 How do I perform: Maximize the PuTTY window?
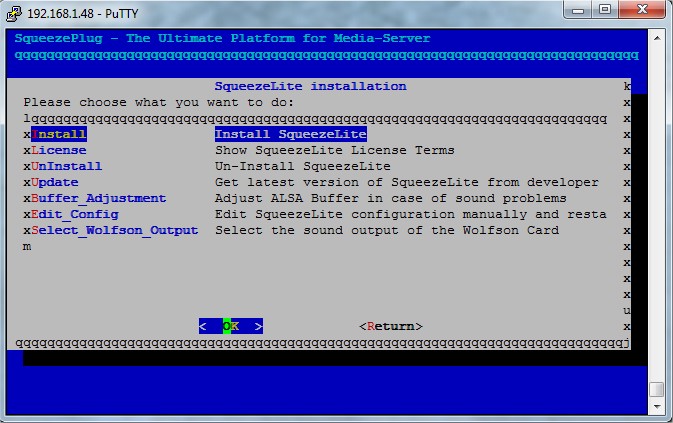605,10
